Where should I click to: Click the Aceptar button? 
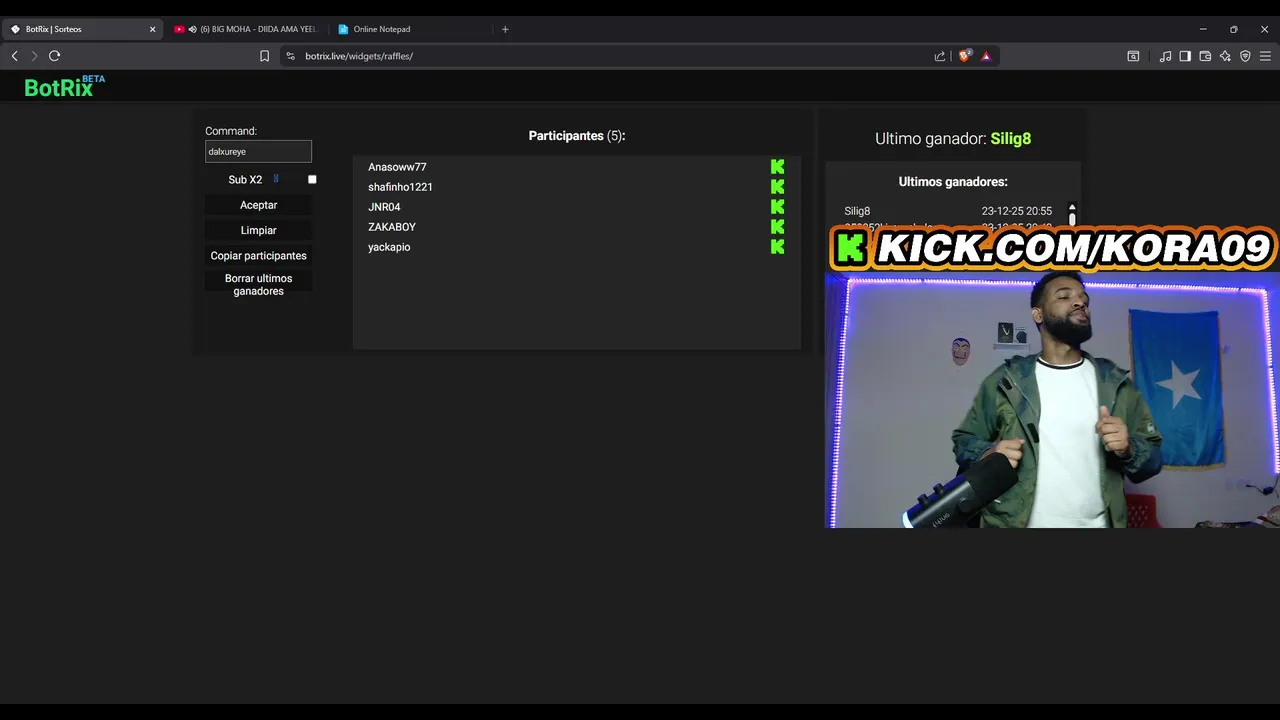coord(258,205)
